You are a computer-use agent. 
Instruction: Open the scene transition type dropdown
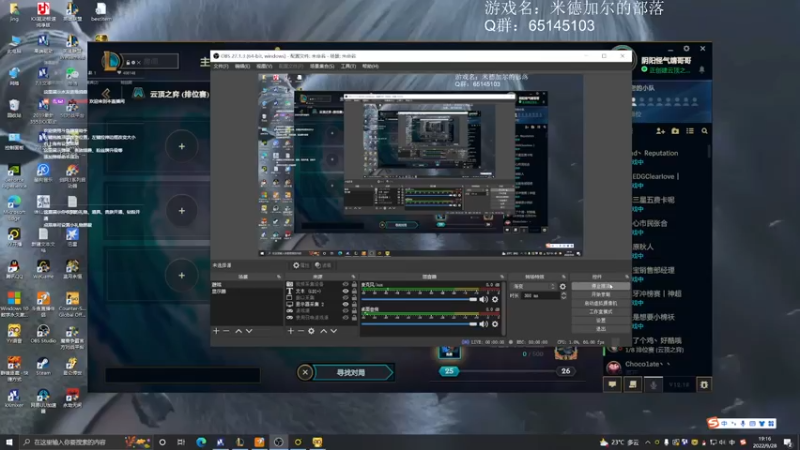point(534,287)
